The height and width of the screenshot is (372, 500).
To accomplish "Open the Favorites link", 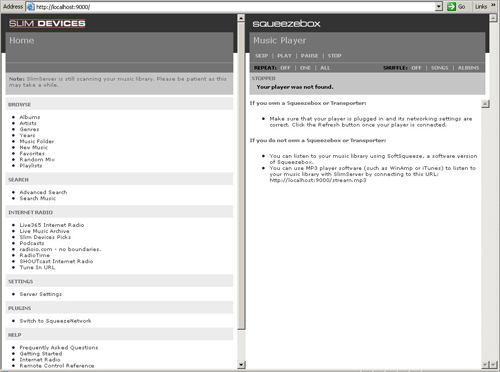I will [32, 153].
